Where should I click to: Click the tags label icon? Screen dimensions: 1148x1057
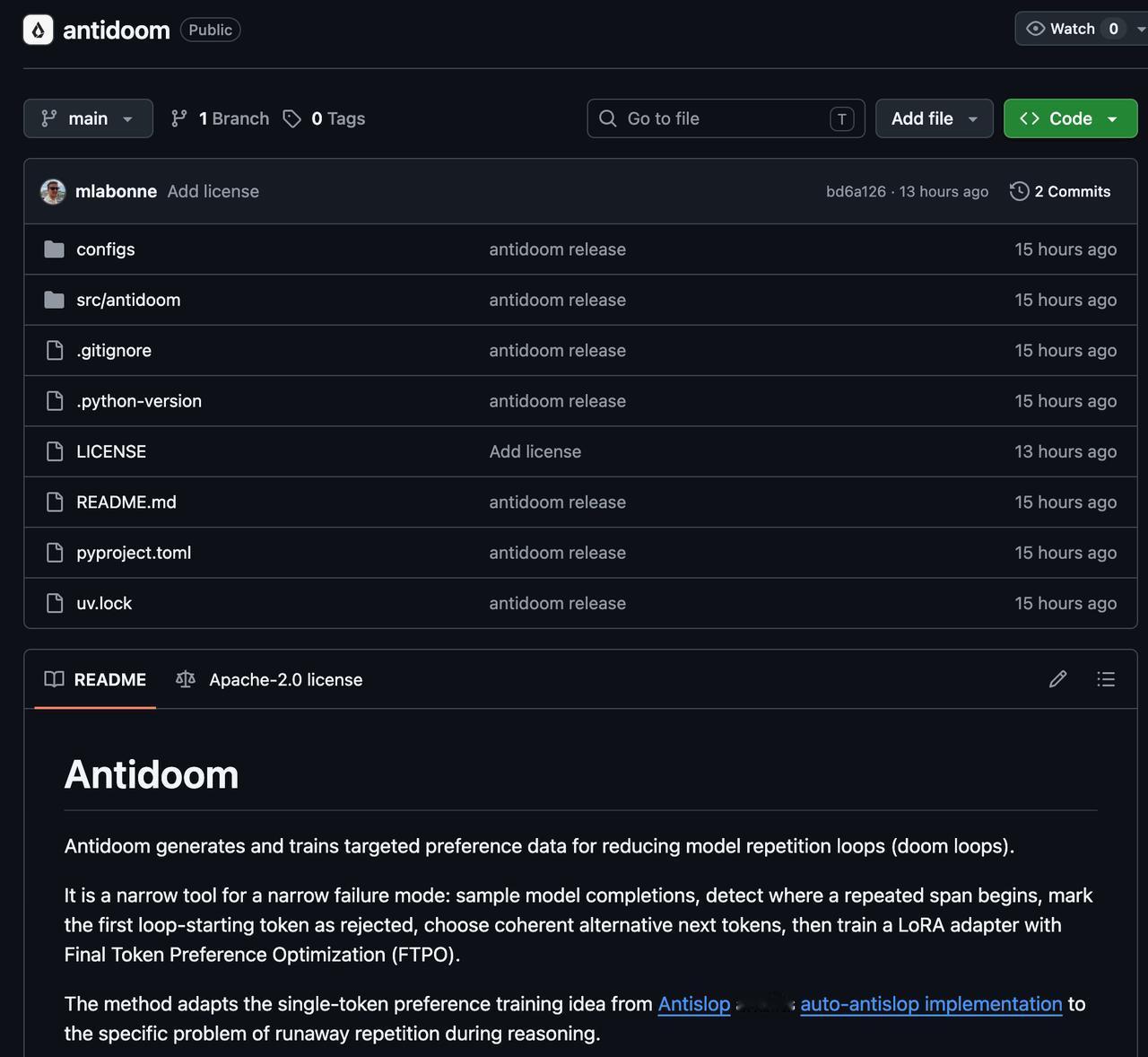[x=291, y=118]
